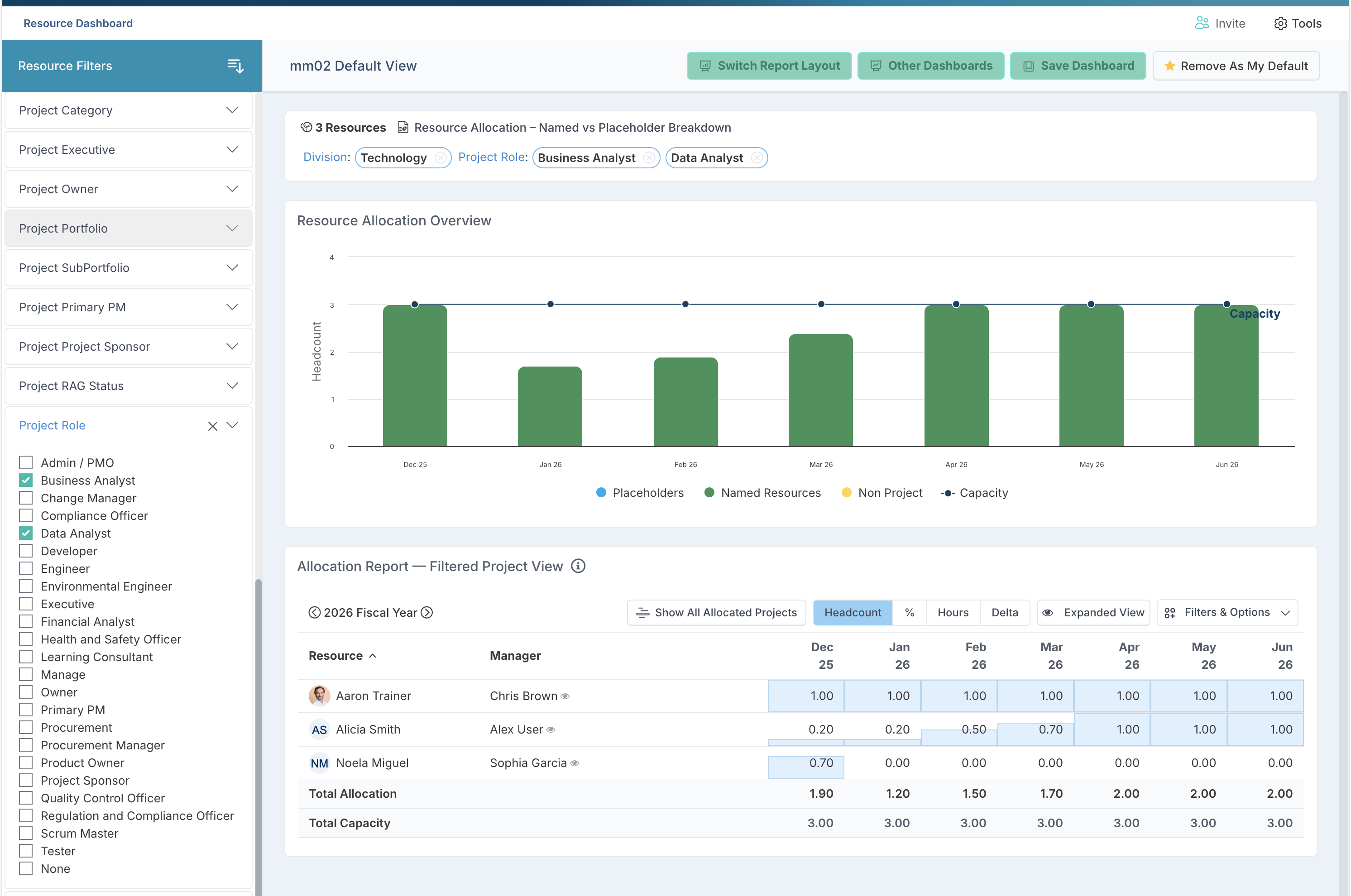Click the sort icon in Resource Filters header
Viewport: 1351px width, 896px height.
[235, 66]
